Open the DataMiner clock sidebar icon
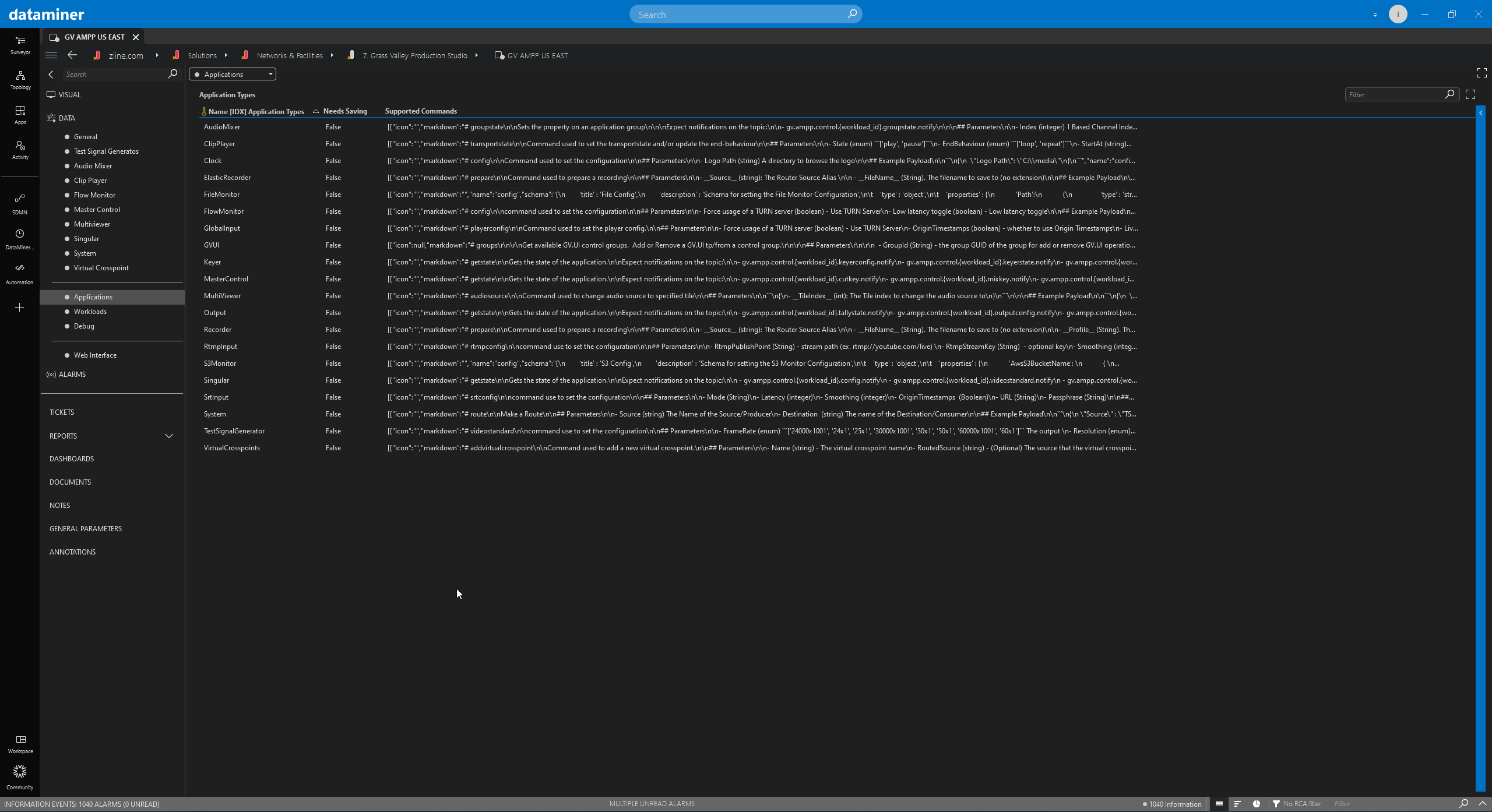 tap(20, 239)
